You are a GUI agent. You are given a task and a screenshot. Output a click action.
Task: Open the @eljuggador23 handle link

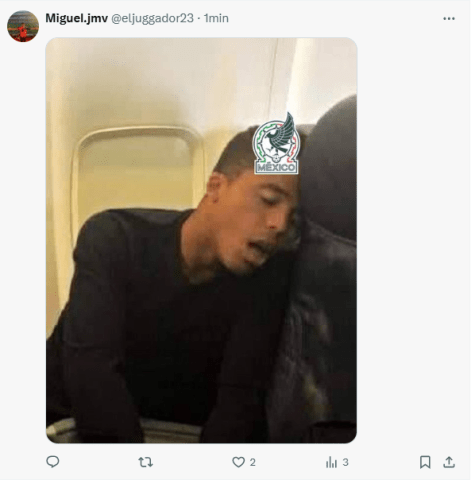click(152, 18)
